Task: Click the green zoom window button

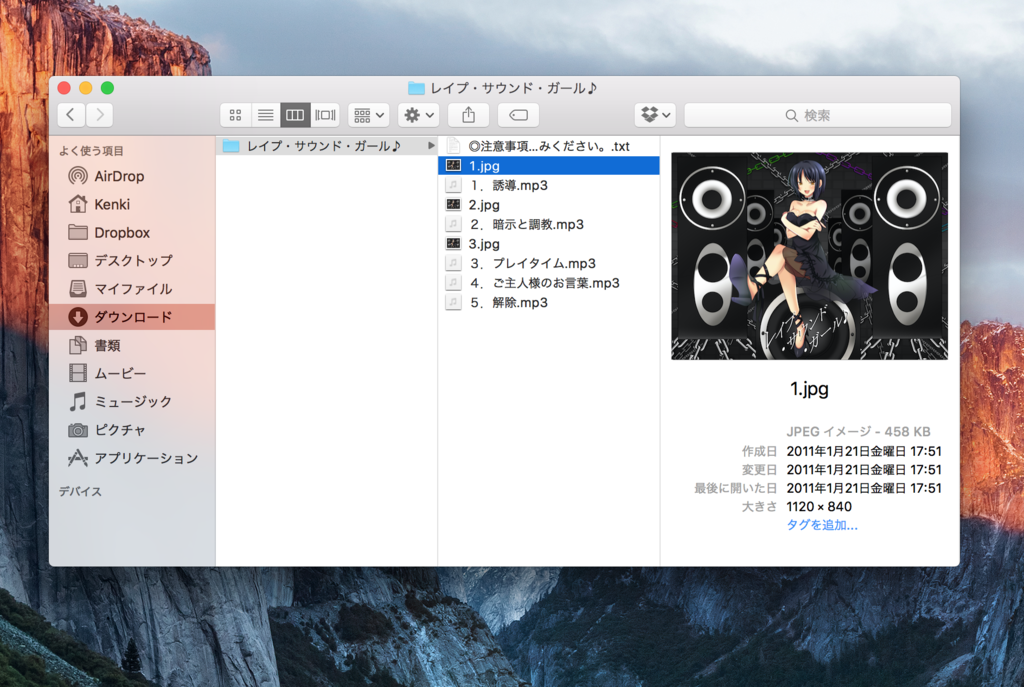Action: 108,88
